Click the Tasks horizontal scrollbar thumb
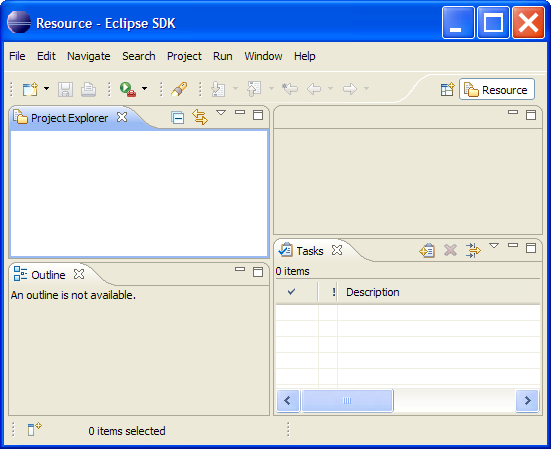This screenshot has height=449, width=551. point(347,401)
